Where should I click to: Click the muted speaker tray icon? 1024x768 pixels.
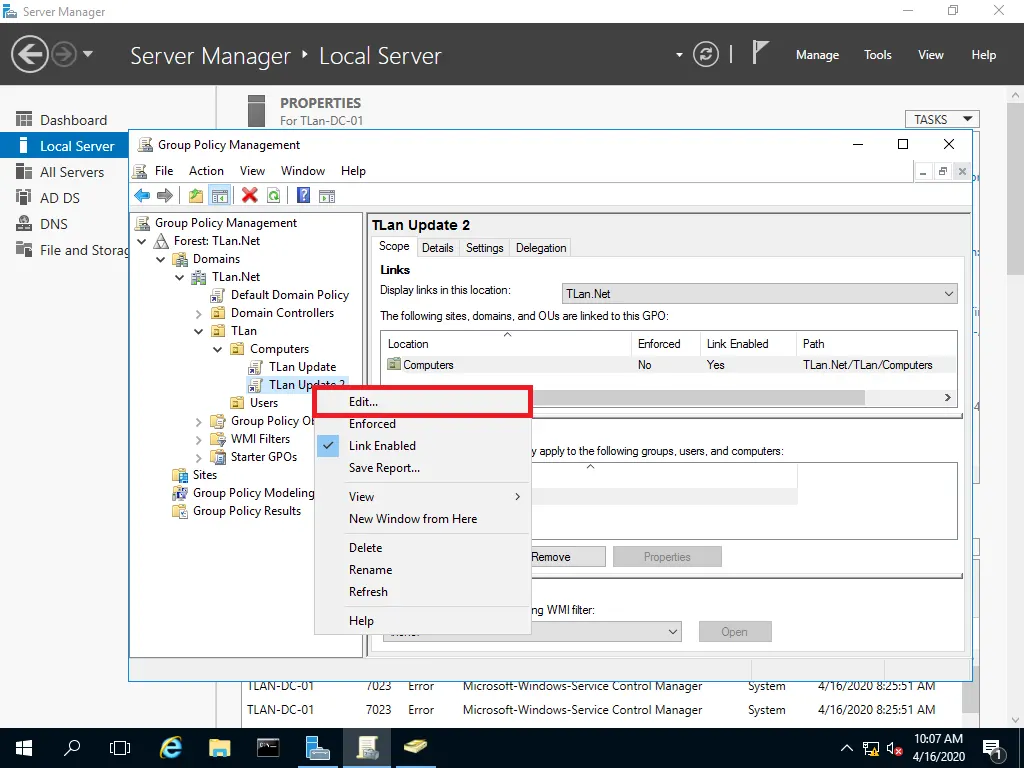(895, 748)
